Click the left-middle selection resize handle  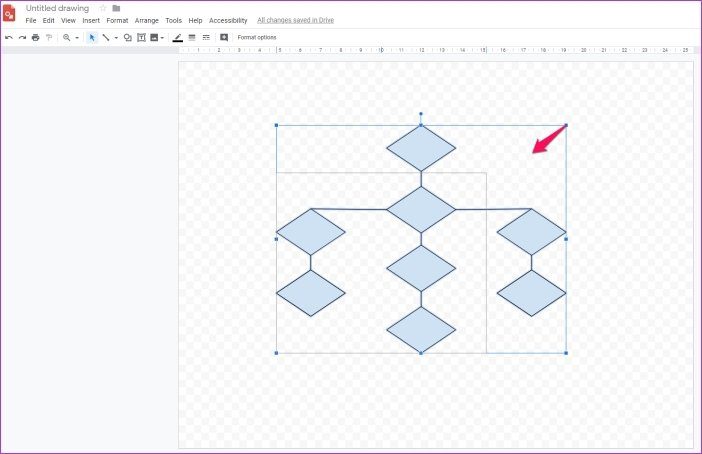(276, 239)
